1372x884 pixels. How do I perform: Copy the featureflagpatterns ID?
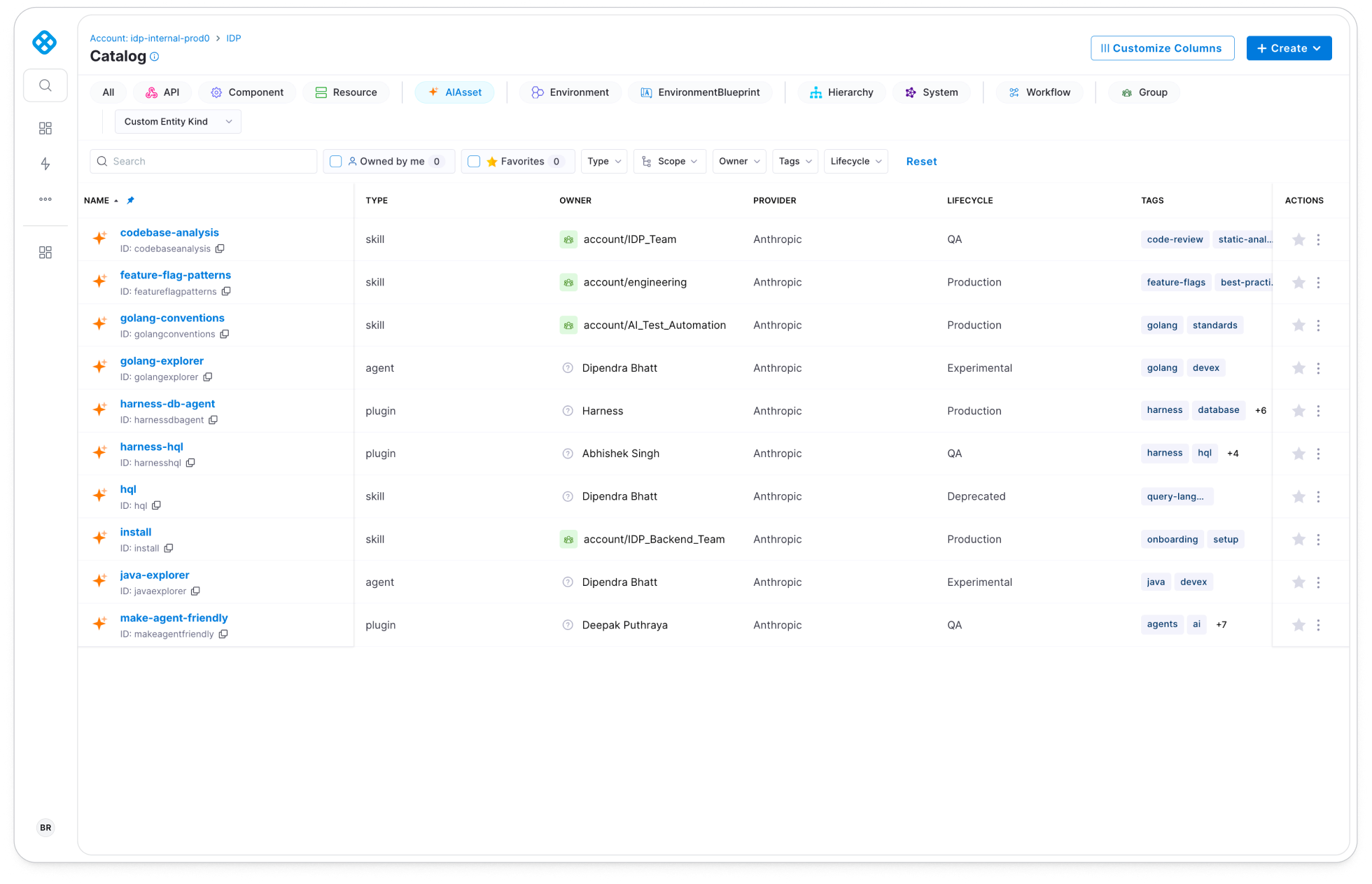(226, 291)
